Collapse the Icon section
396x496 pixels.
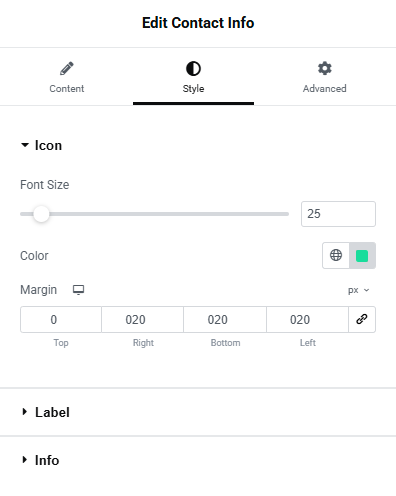41,145
